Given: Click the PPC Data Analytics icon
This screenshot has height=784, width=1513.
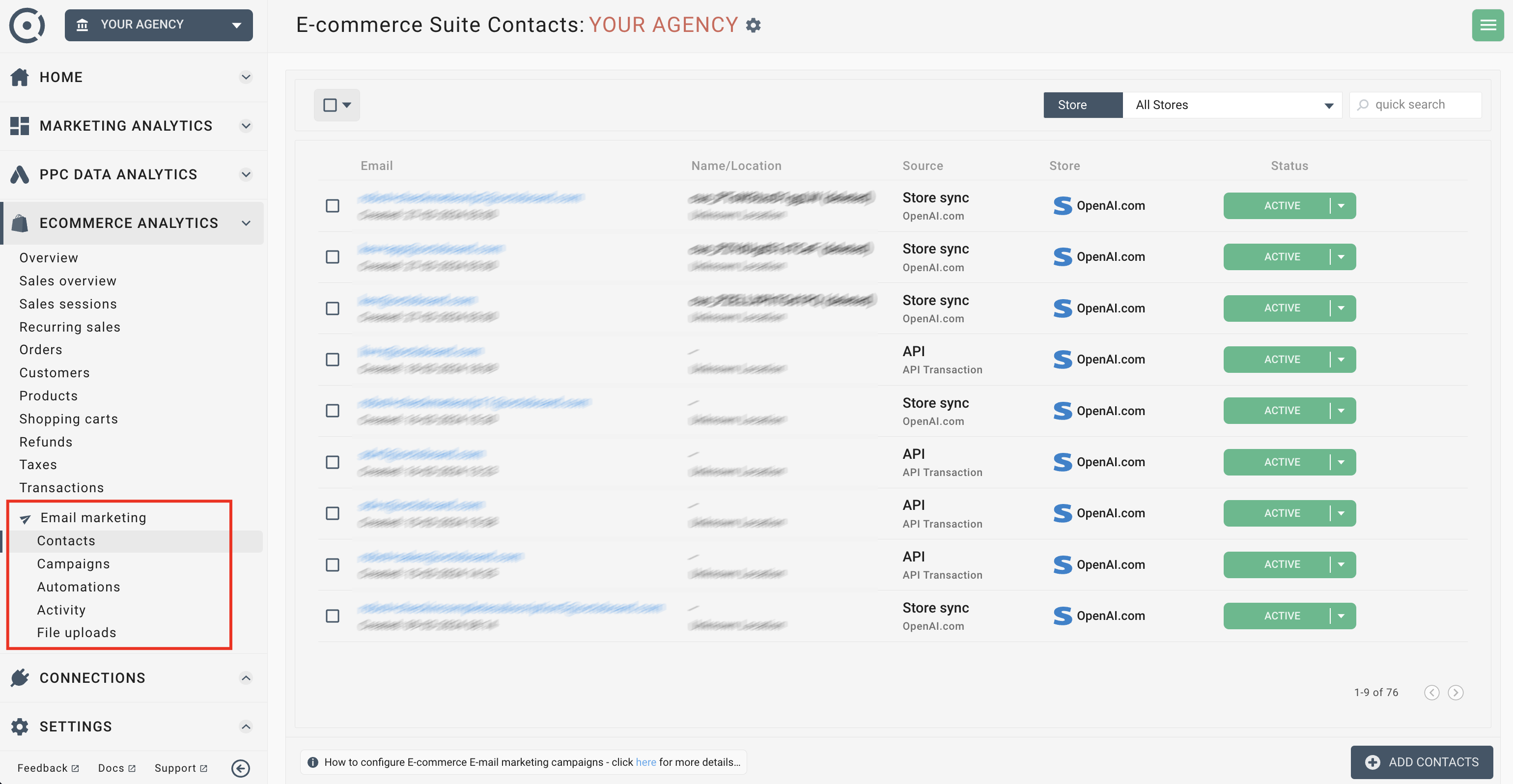Looking at the screenshot, I should (x=19, y=174).
